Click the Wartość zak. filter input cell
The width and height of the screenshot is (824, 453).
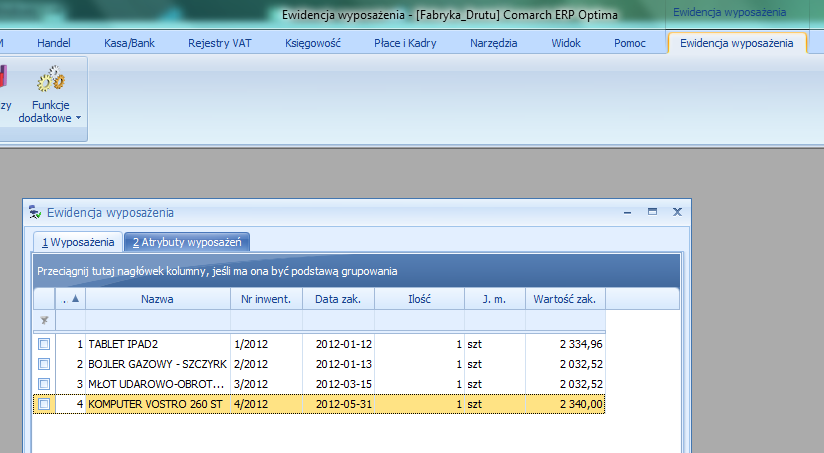coord(565,320)
